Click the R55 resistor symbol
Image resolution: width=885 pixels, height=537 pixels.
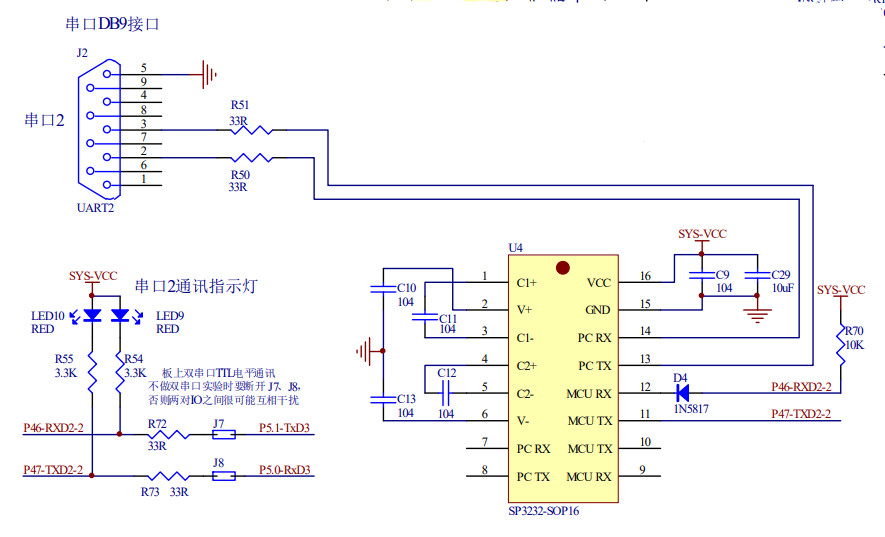click(92, 372)
